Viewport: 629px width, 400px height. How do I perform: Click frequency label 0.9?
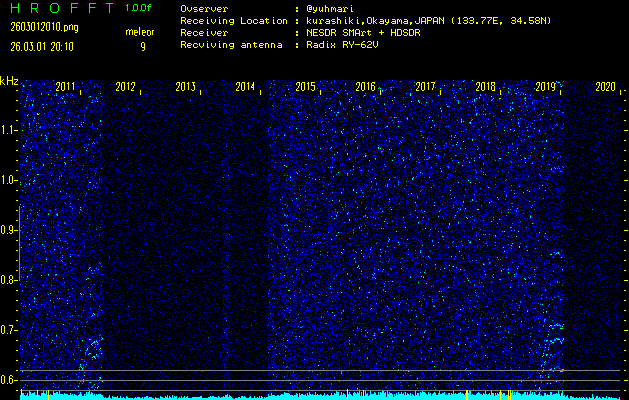tap(8, 230)
